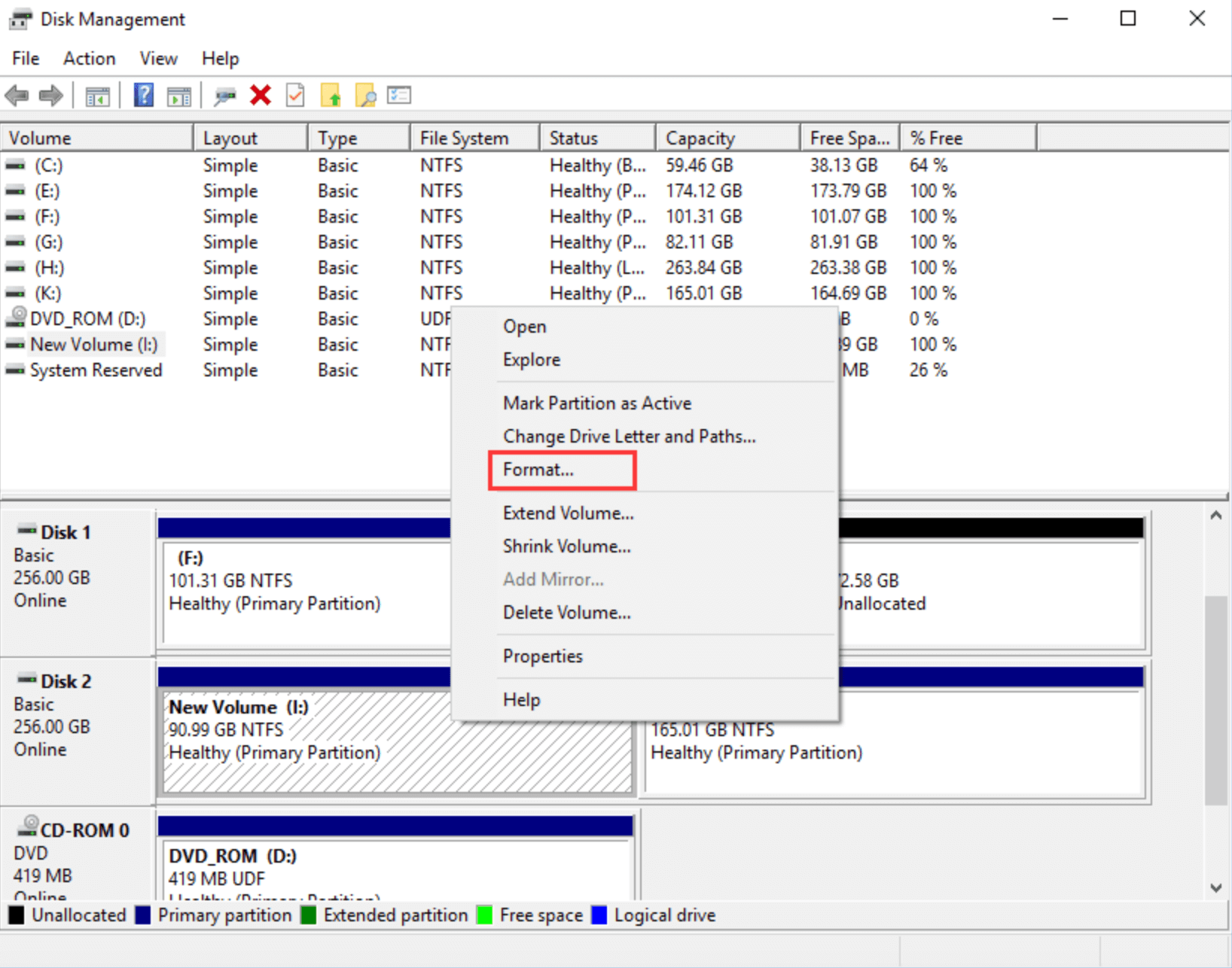
Task: Click the Back navigation arrow
Action: point(17,95)
